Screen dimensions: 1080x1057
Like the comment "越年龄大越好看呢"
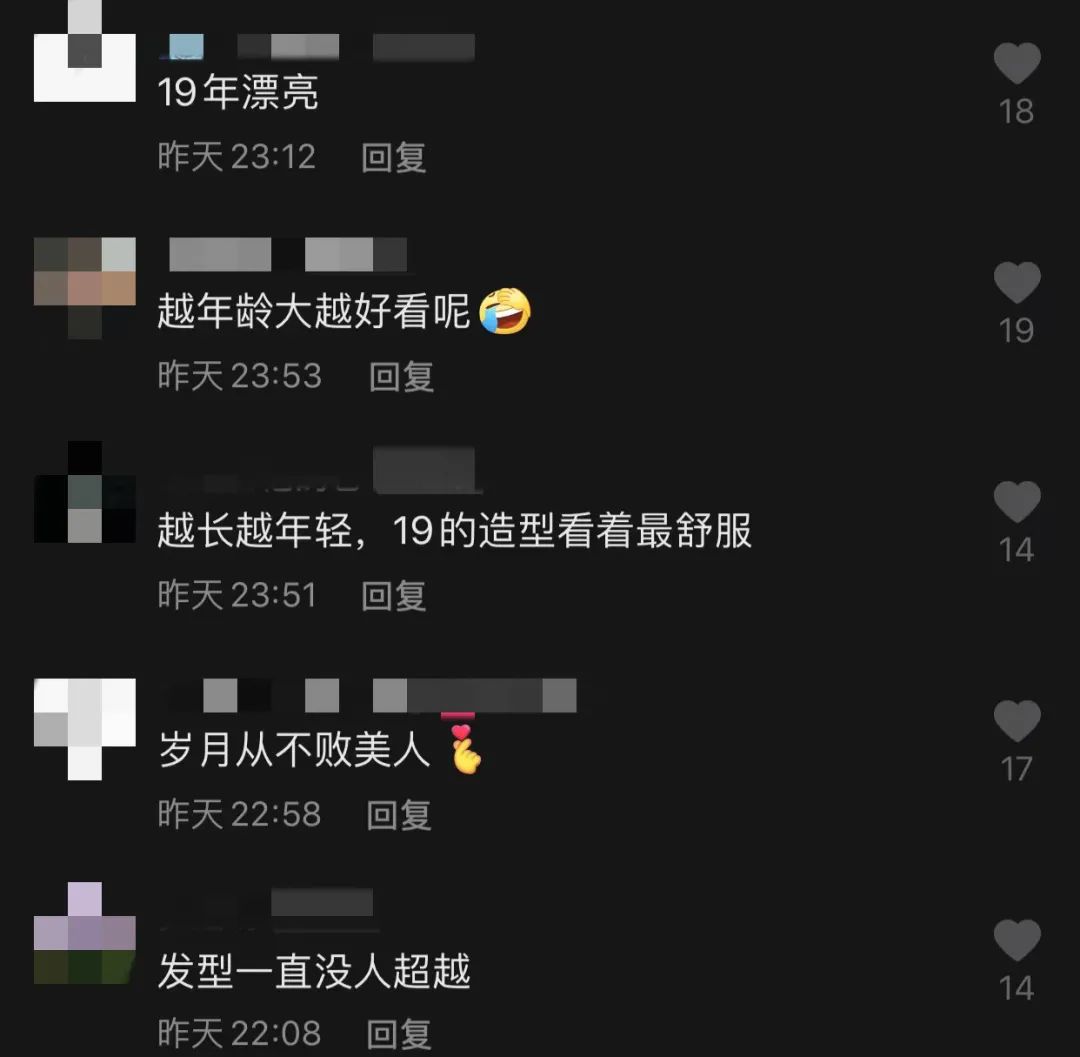point(1017,282)
